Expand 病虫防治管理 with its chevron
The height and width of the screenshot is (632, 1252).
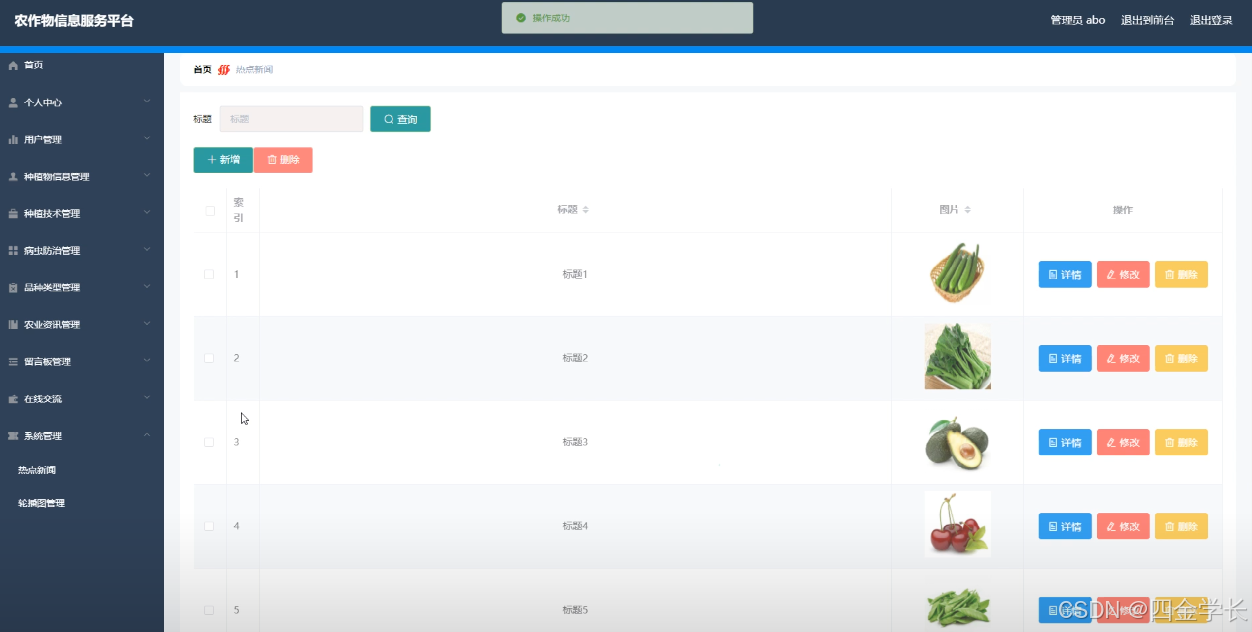[147, 250]
